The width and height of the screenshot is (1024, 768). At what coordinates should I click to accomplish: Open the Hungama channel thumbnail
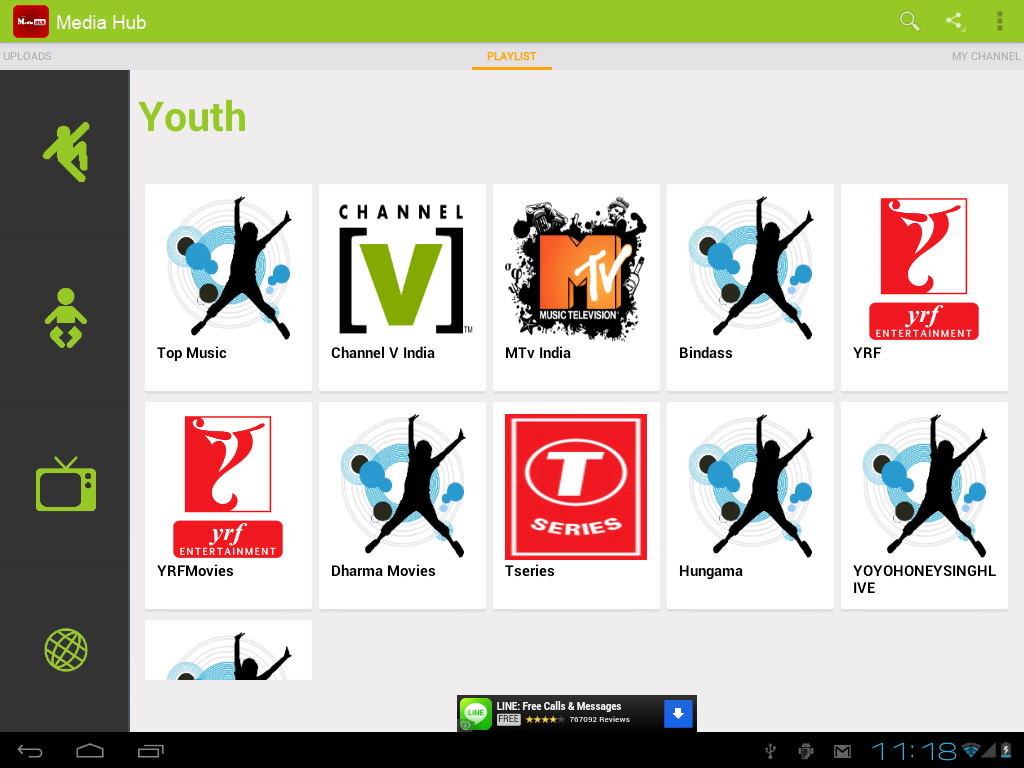pos(750,486)
